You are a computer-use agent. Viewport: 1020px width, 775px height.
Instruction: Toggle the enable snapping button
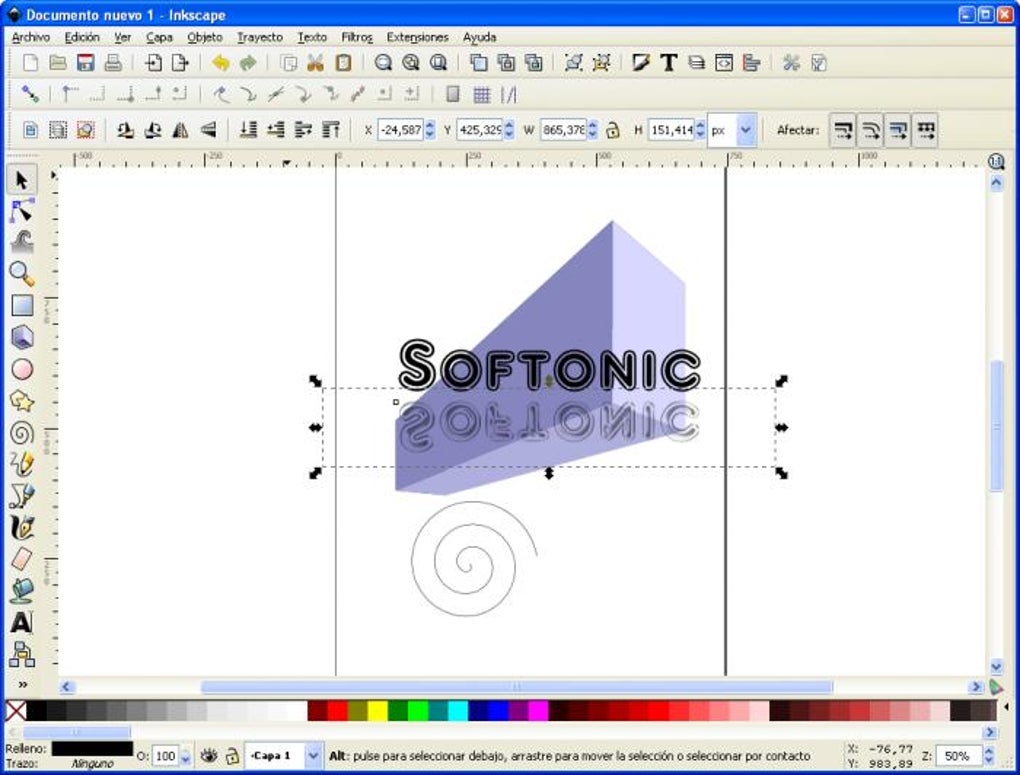[30, 95]
